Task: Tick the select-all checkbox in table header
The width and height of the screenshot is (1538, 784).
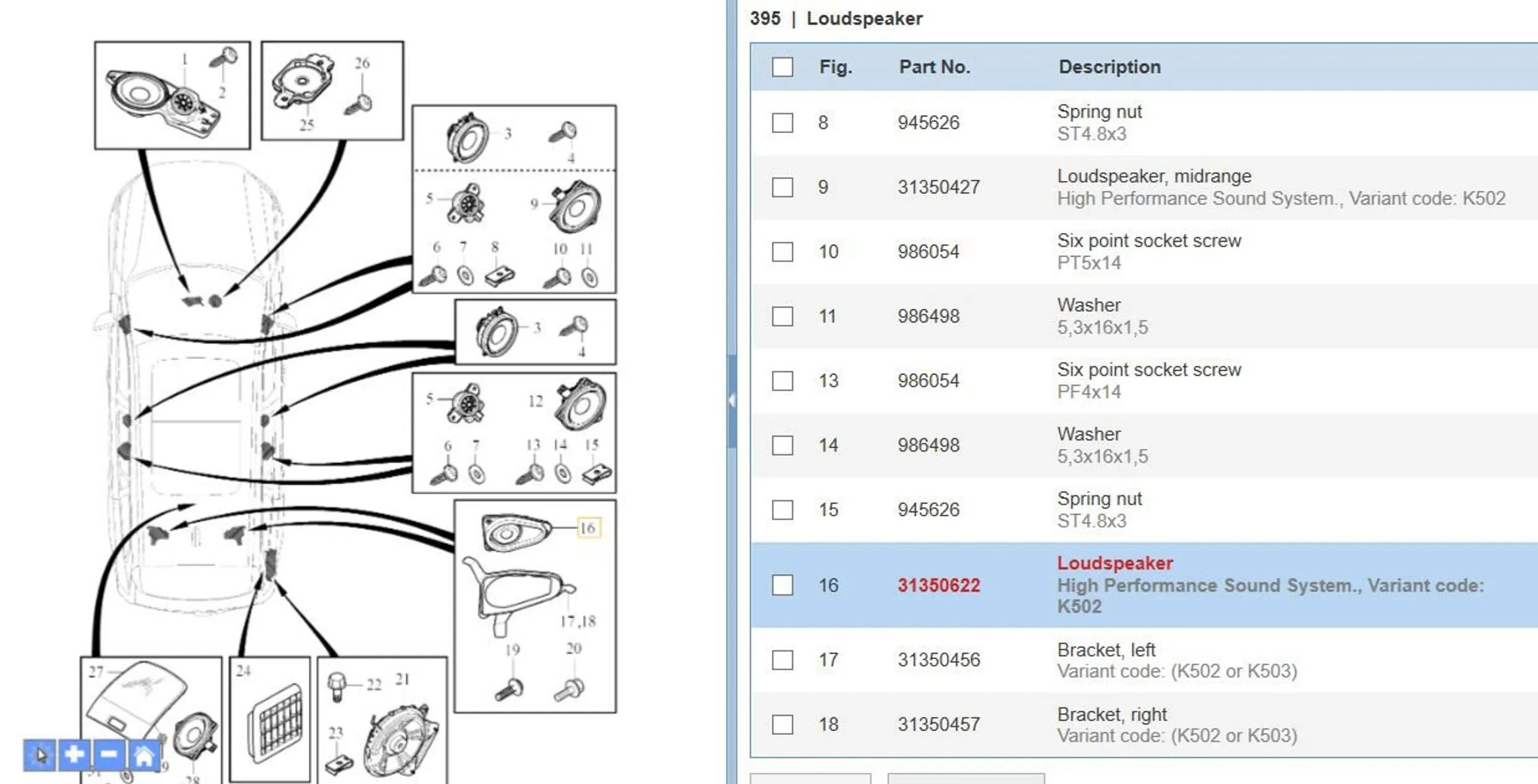Action: tap(783, 67)
